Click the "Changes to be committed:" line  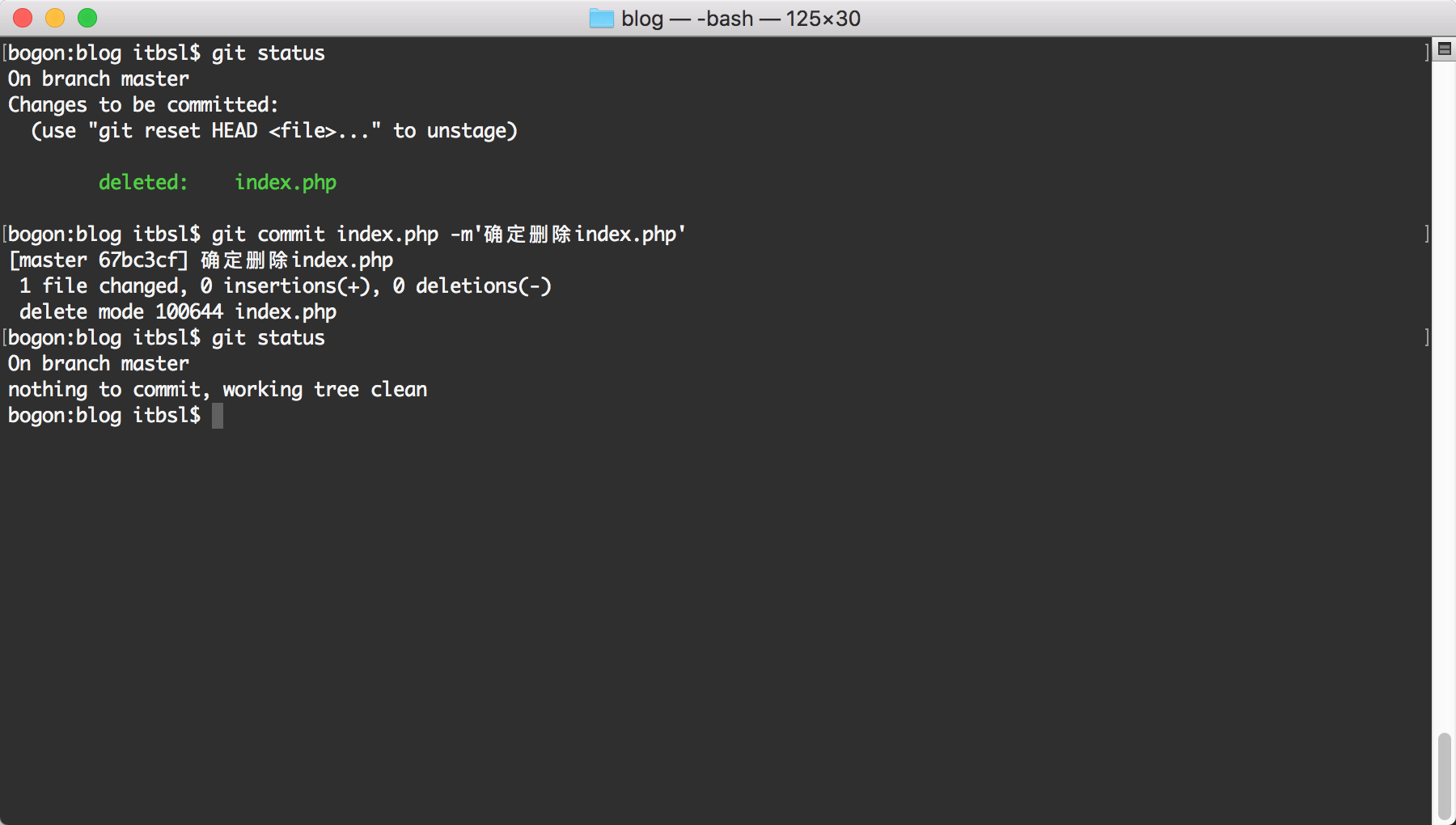(143, 105)
